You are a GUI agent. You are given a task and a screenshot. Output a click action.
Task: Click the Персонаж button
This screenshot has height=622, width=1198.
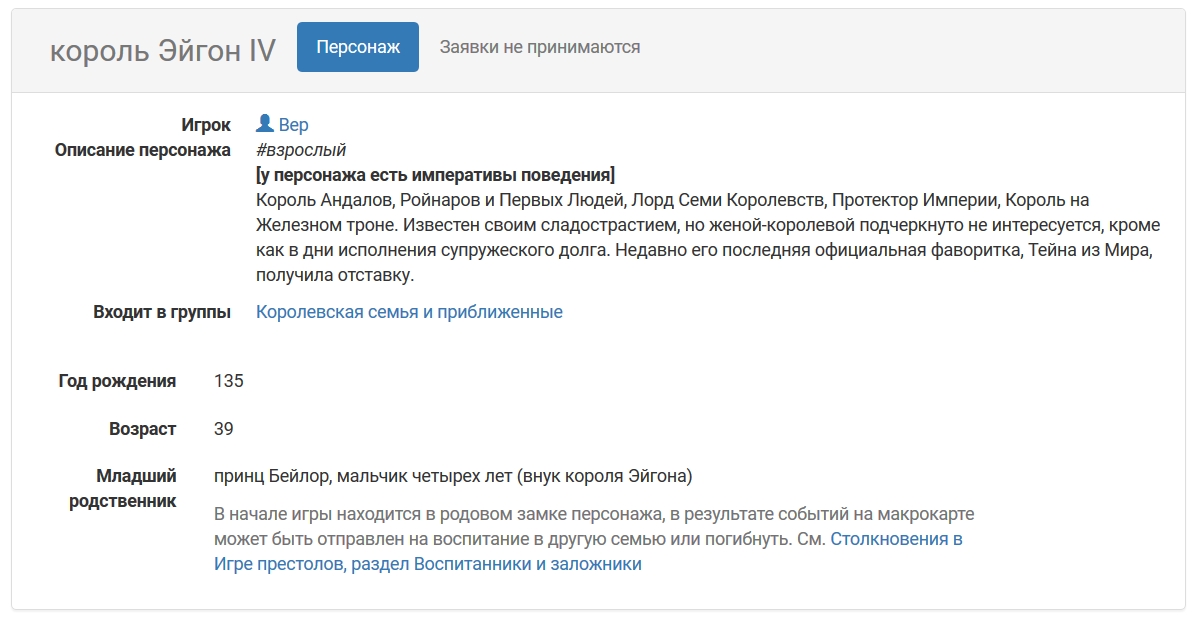pos(357,47)
